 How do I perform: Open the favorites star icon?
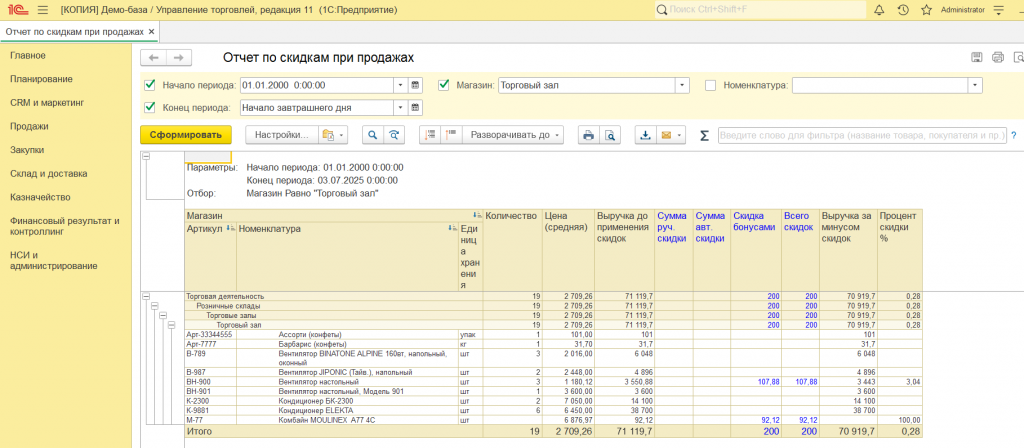point(926,10)
